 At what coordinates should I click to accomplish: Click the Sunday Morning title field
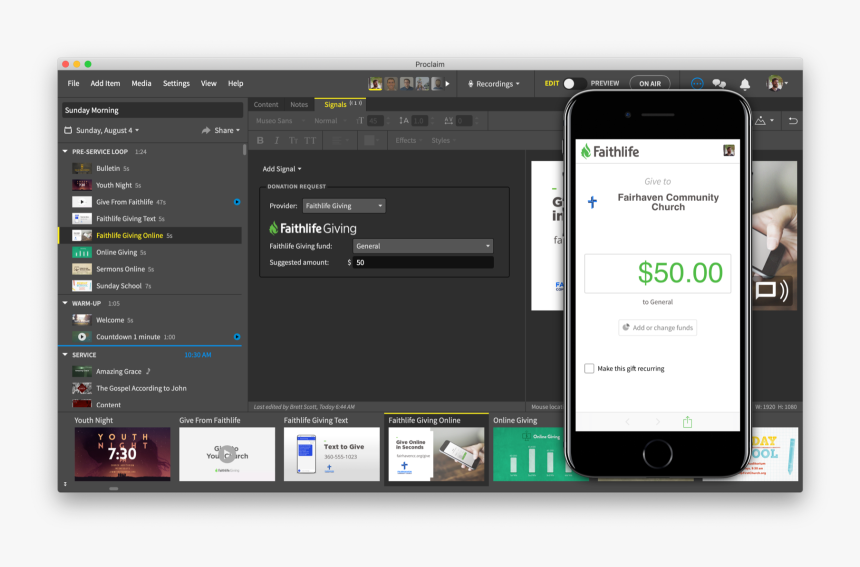tap(152, 110)
